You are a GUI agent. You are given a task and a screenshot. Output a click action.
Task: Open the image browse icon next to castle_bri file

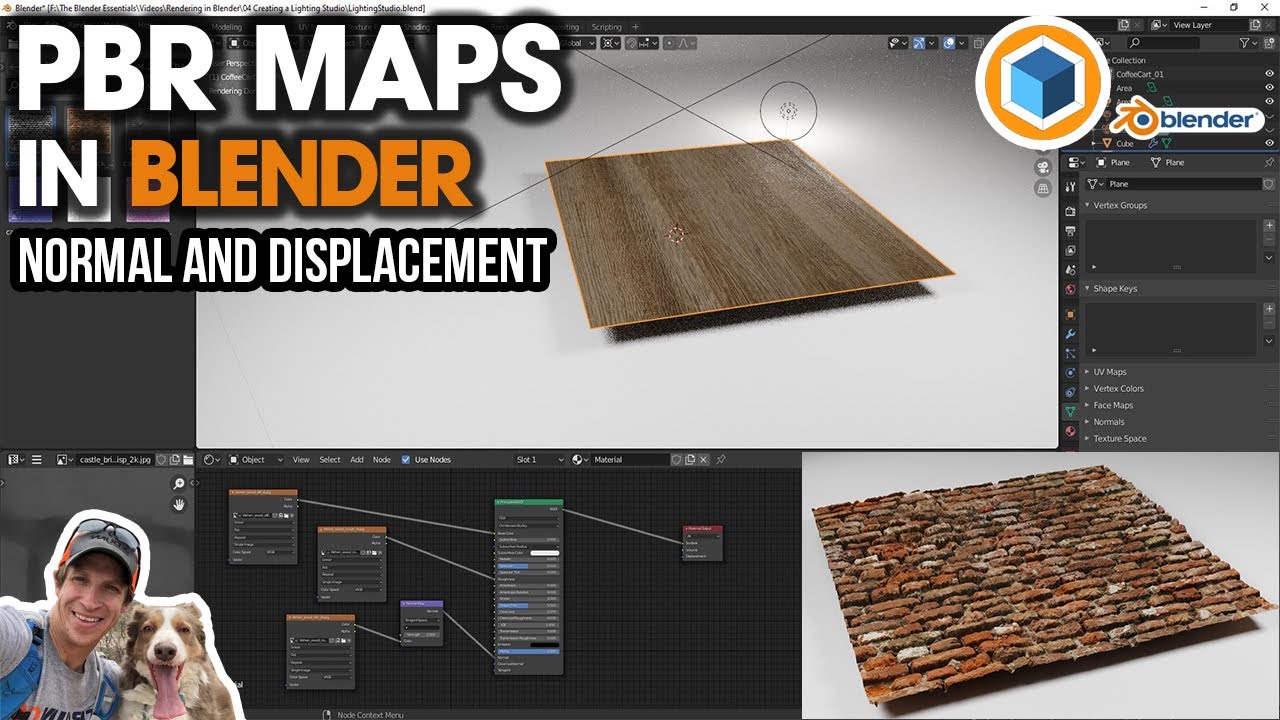pos(64,460)
